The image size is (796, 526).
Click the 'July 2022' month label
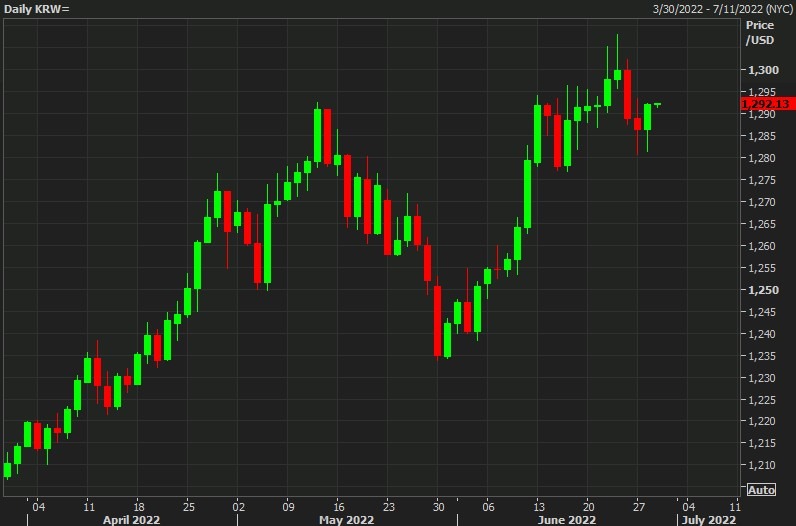(x=708, y=520)
